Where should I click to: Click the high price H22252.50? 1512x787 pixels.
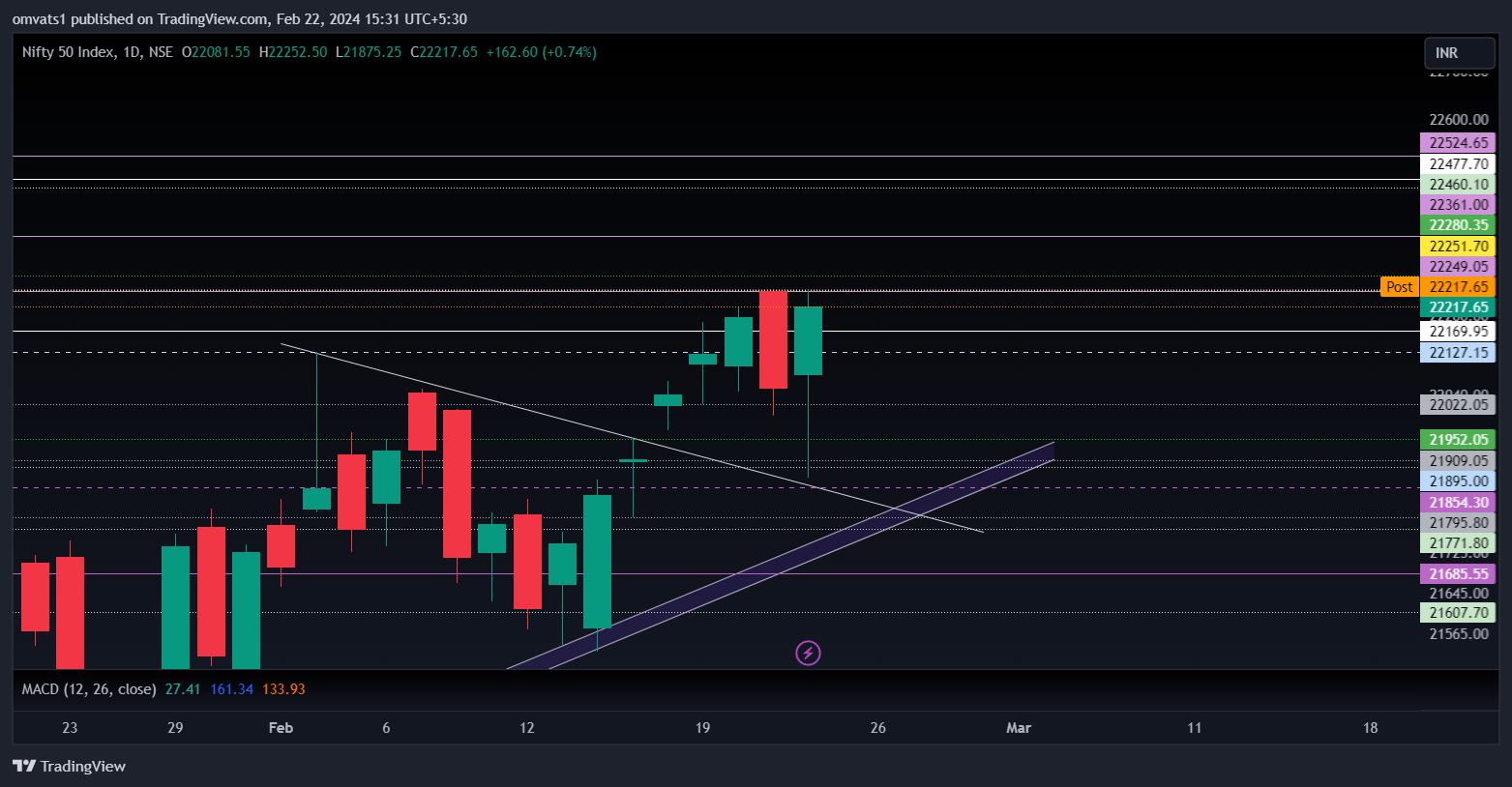(x=293, y=52)
